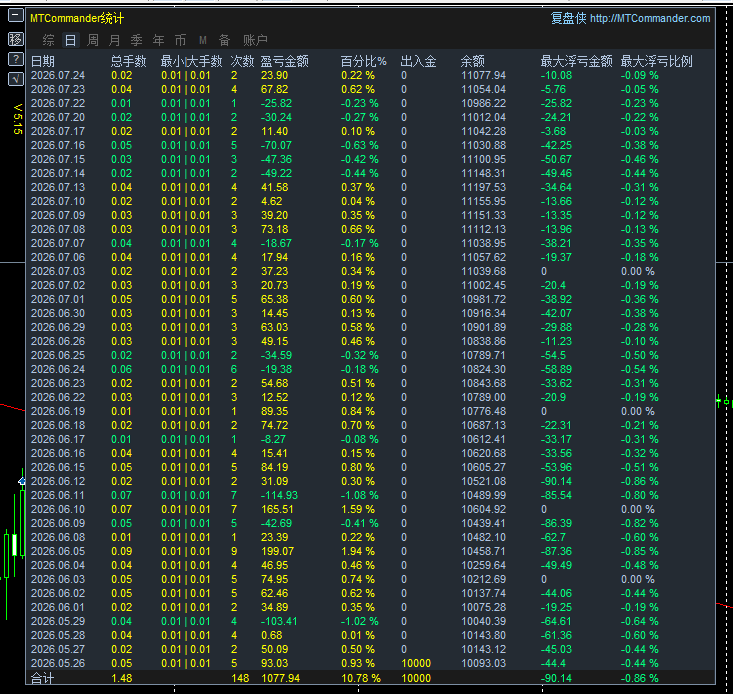Click loss value -103.41
Screen dimensions: 733x694
(279, 622)
